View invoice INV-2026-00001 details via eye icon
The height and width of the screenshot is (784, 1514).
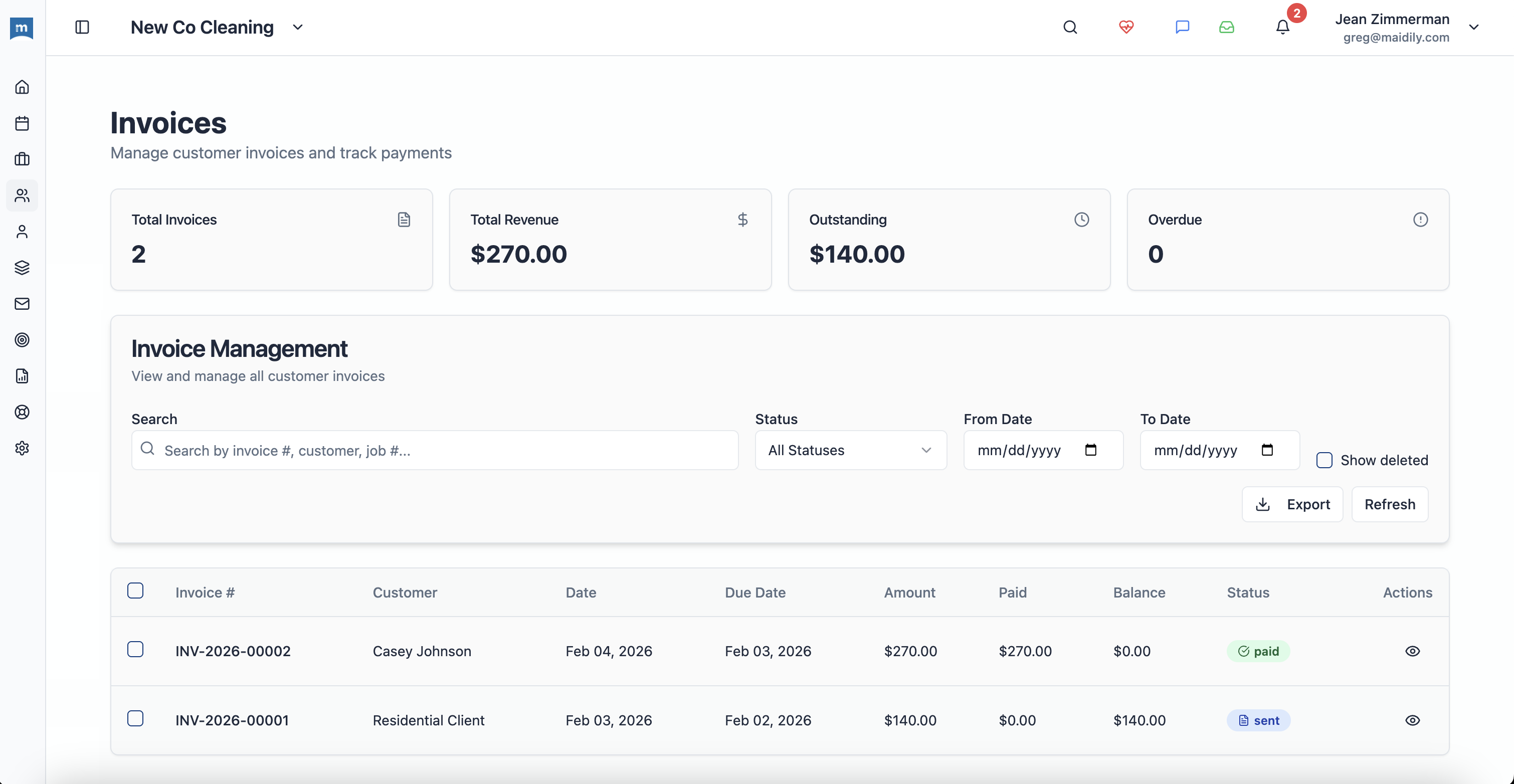pos(1413,720)
